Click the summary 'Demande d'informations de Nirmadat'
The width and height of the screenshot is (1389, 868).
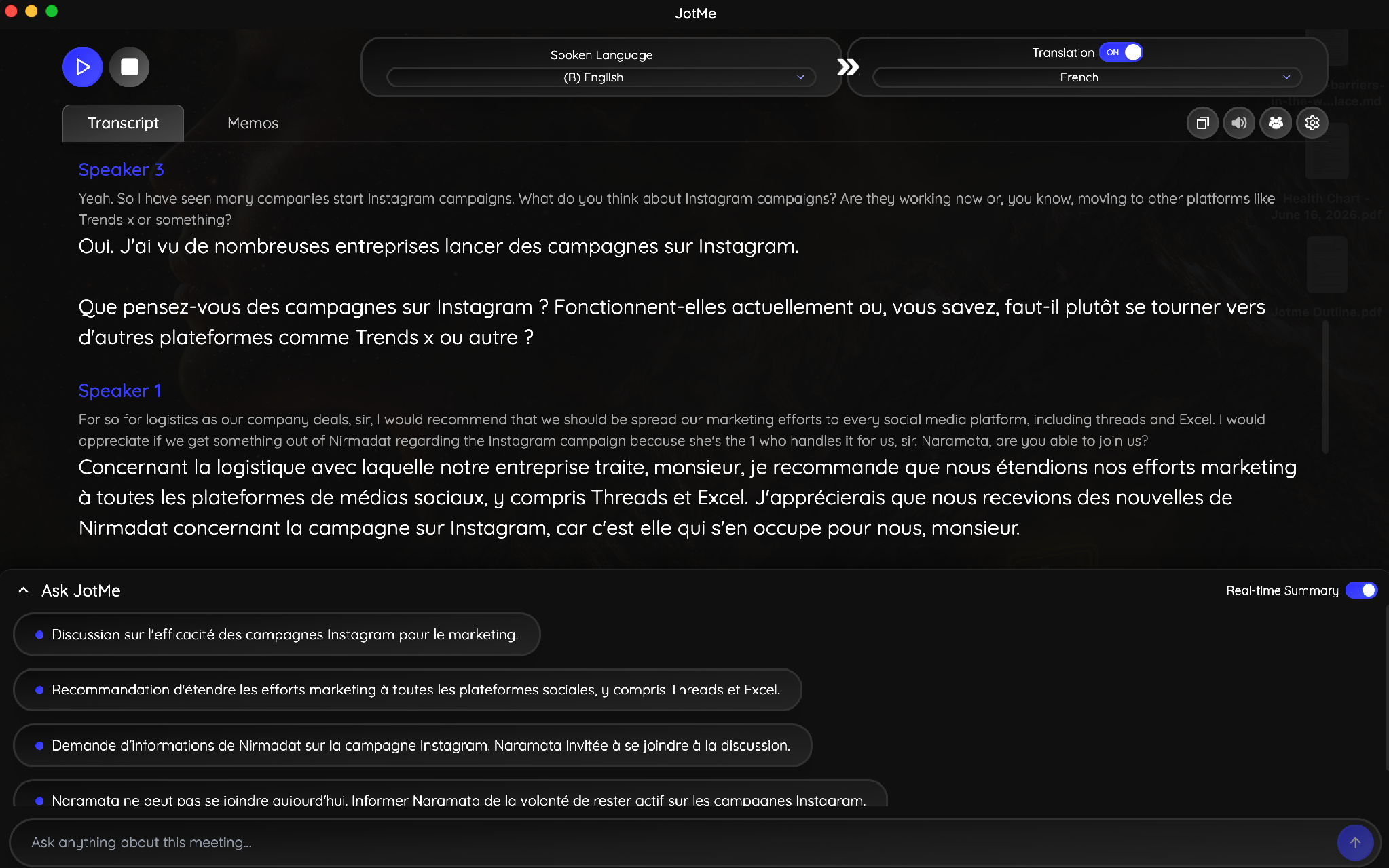(x=413, y=745)
